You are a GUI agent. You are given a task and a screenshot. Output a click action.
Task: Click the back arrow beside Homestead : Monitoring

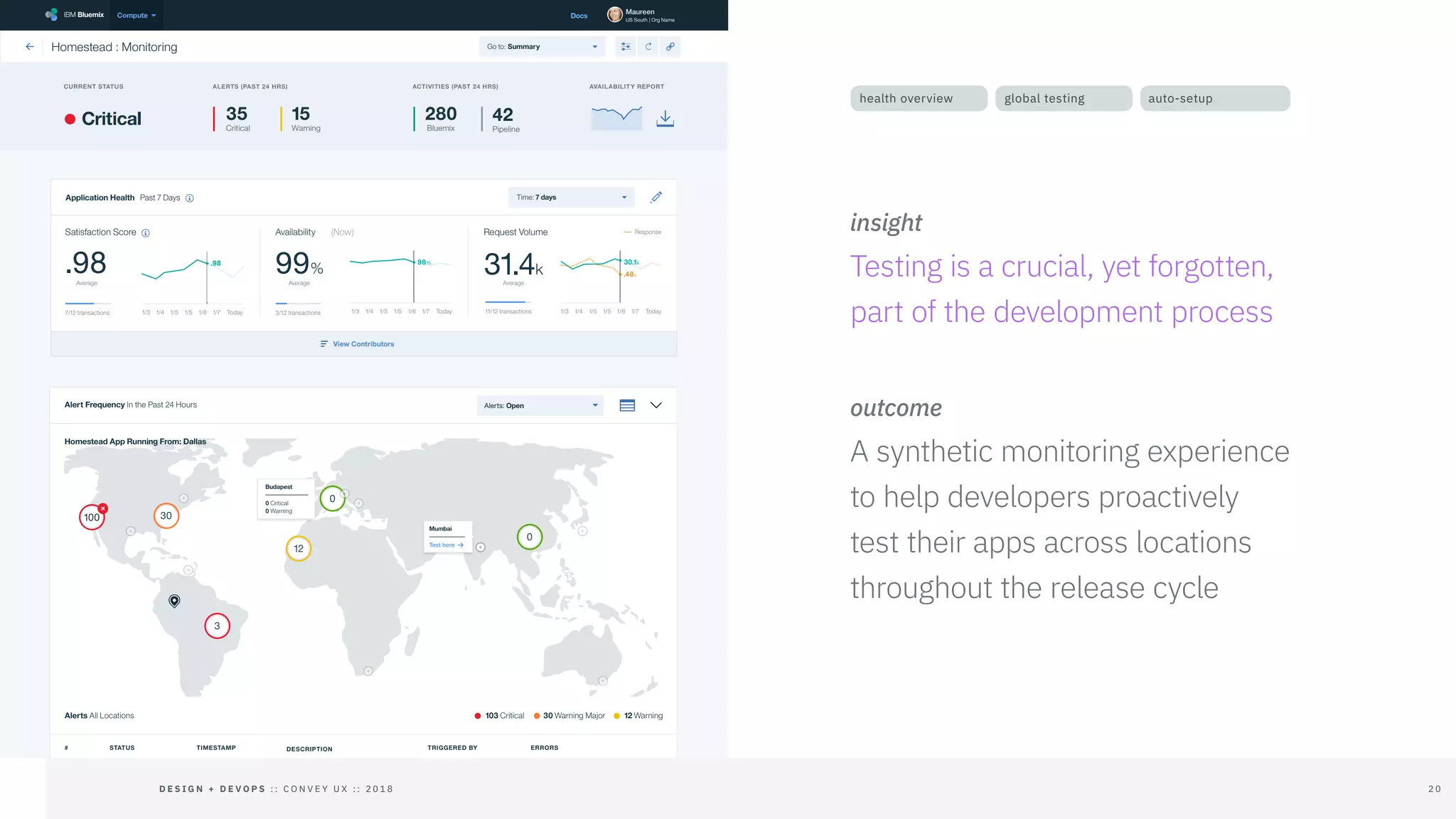30,47
